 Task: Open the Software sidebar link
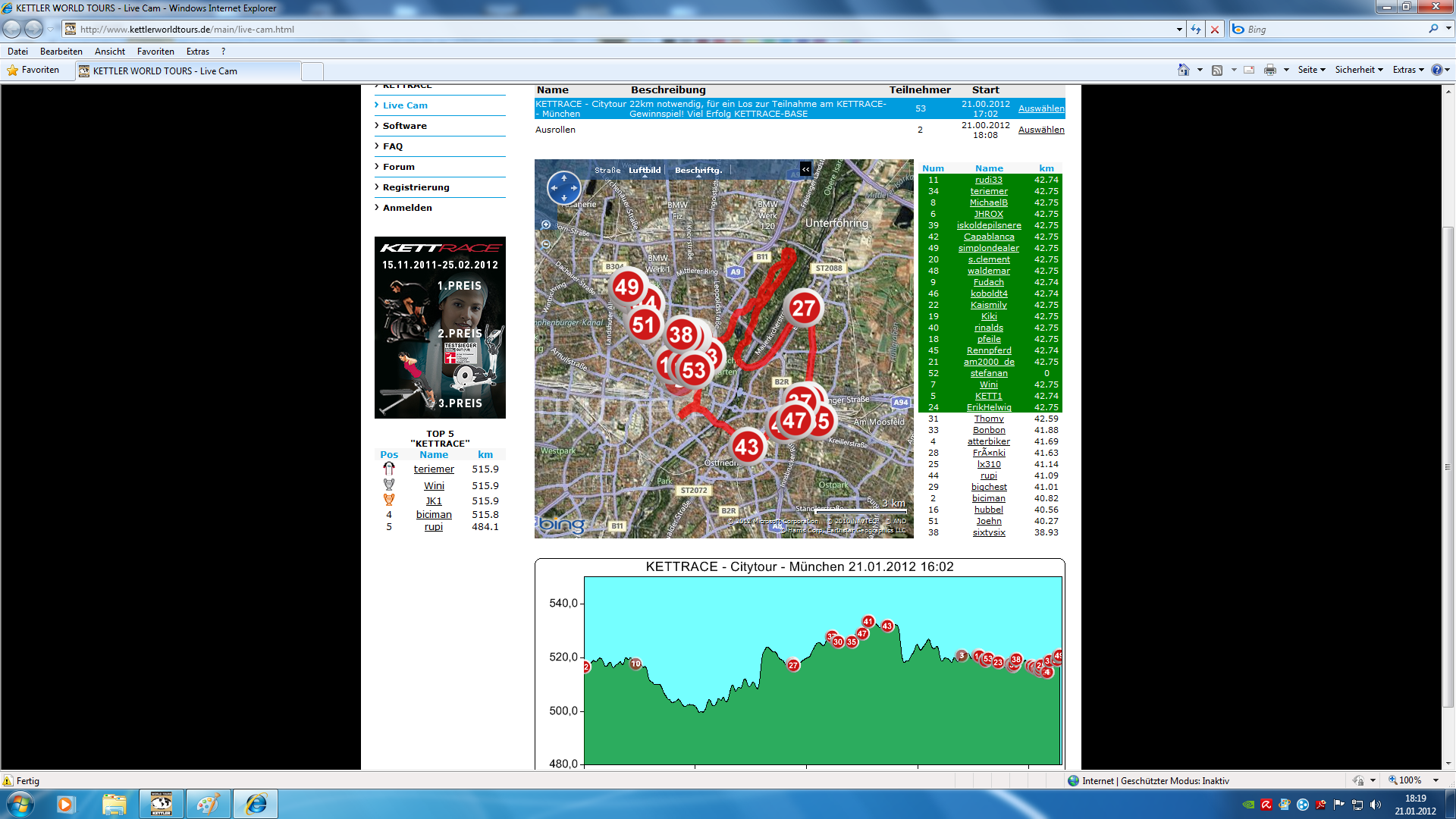point(404,126)
